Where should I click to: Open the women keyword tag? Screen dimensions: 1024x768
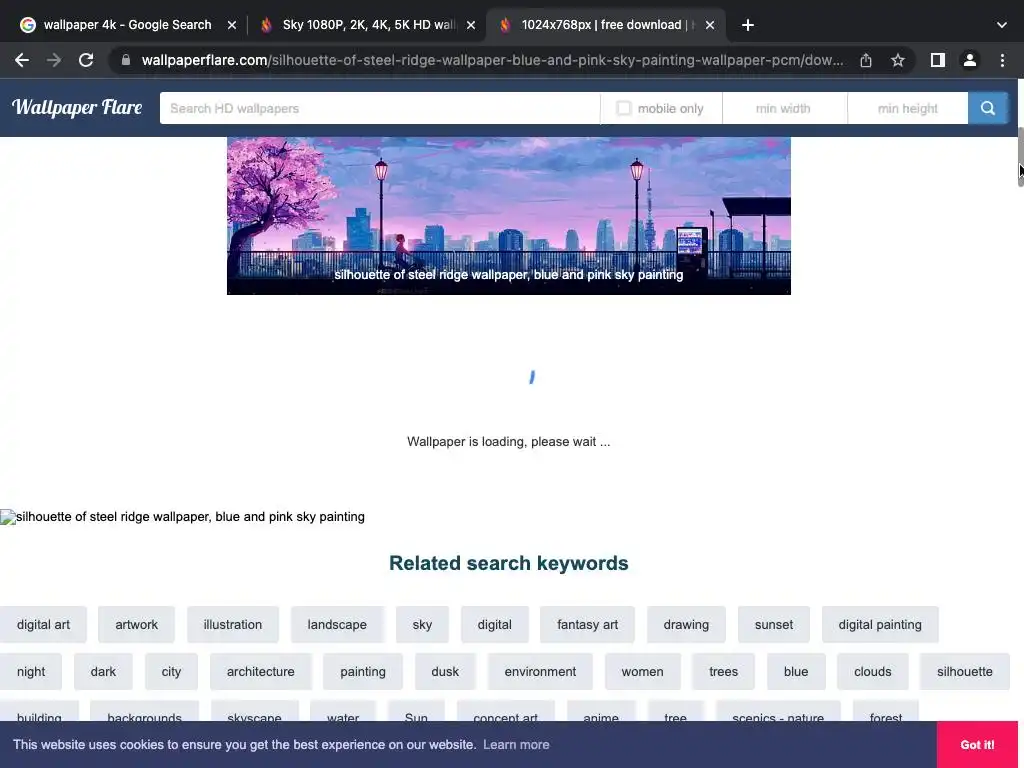click(643, 671)
